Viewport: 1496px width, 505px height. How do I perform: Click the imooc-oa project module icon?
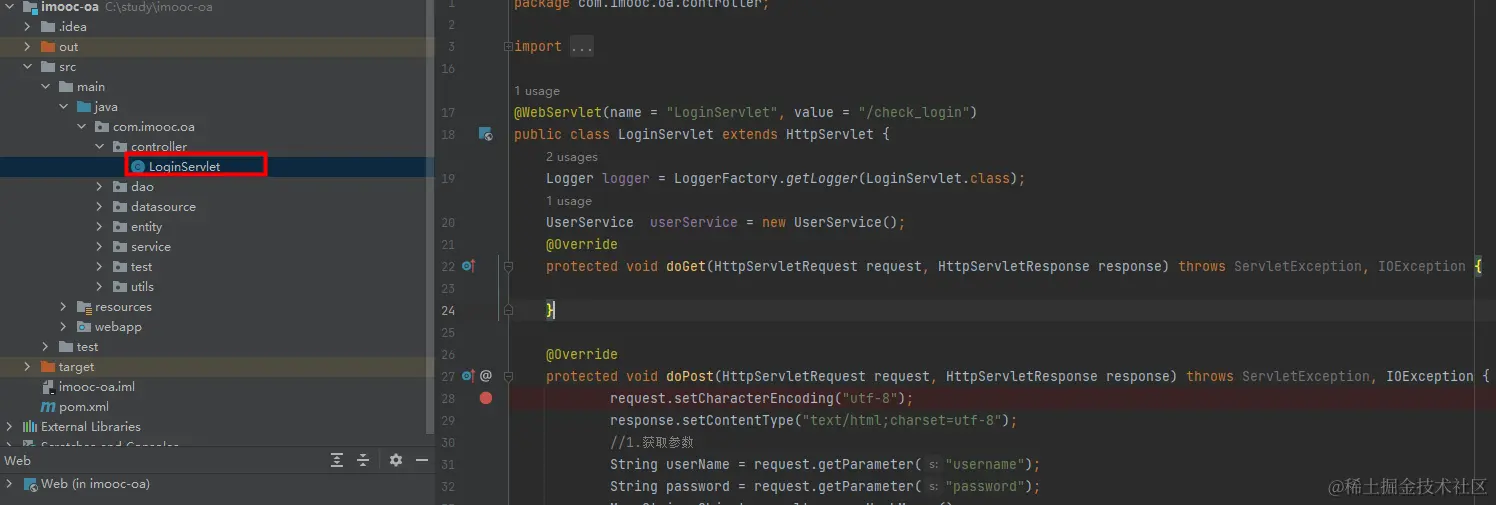30,7
